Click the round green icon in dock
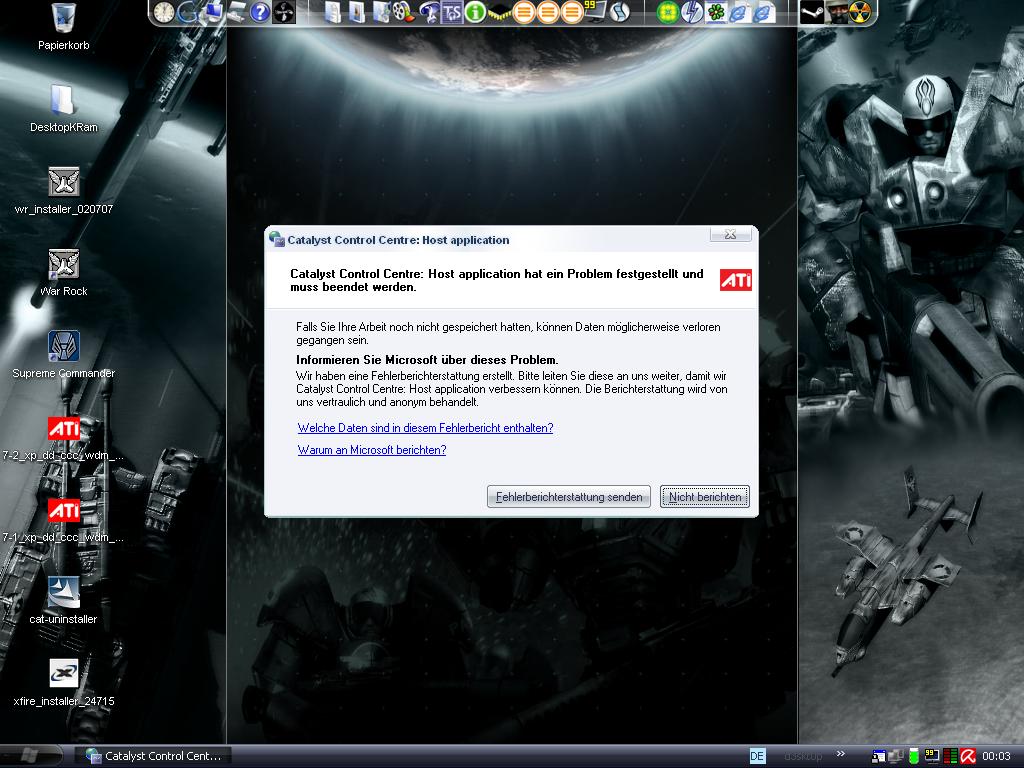The width and height of the screenshot is (1024, 768). (667, 12)
